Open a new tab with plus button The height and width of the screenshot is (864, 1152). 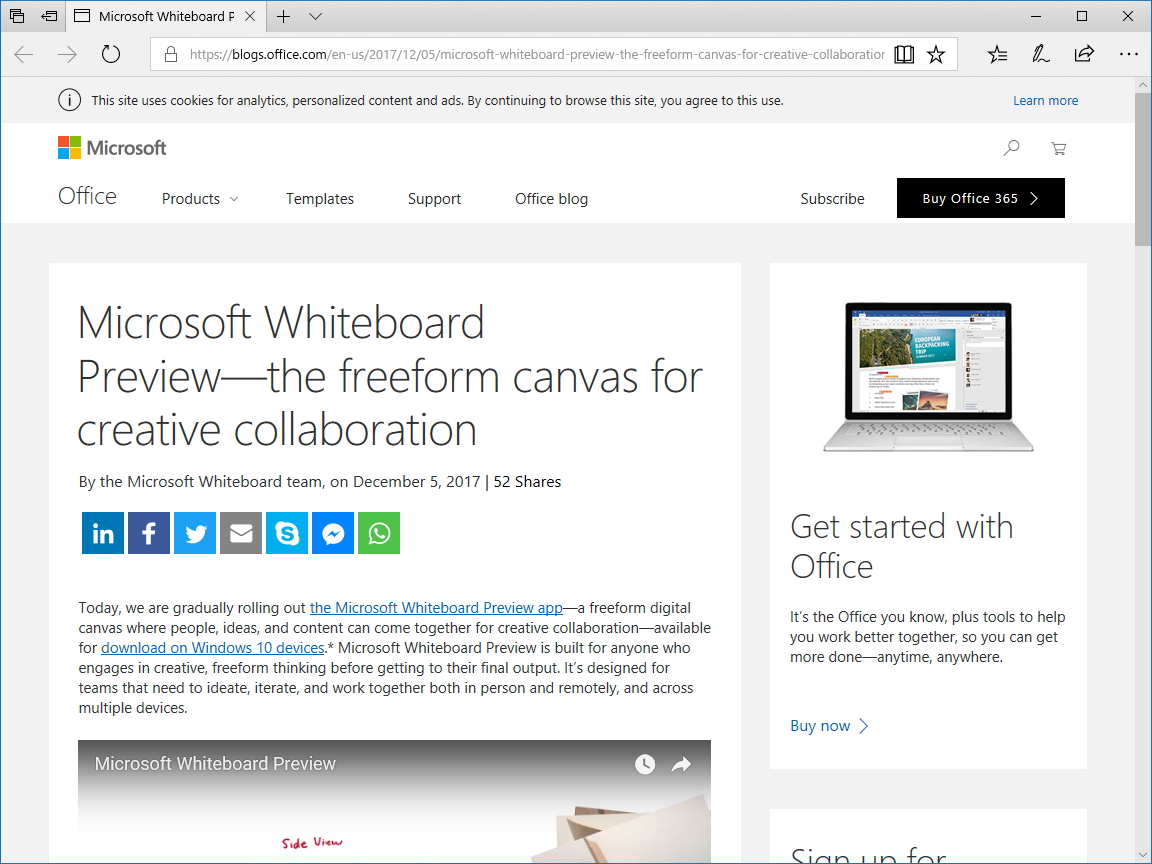[284, 16]
